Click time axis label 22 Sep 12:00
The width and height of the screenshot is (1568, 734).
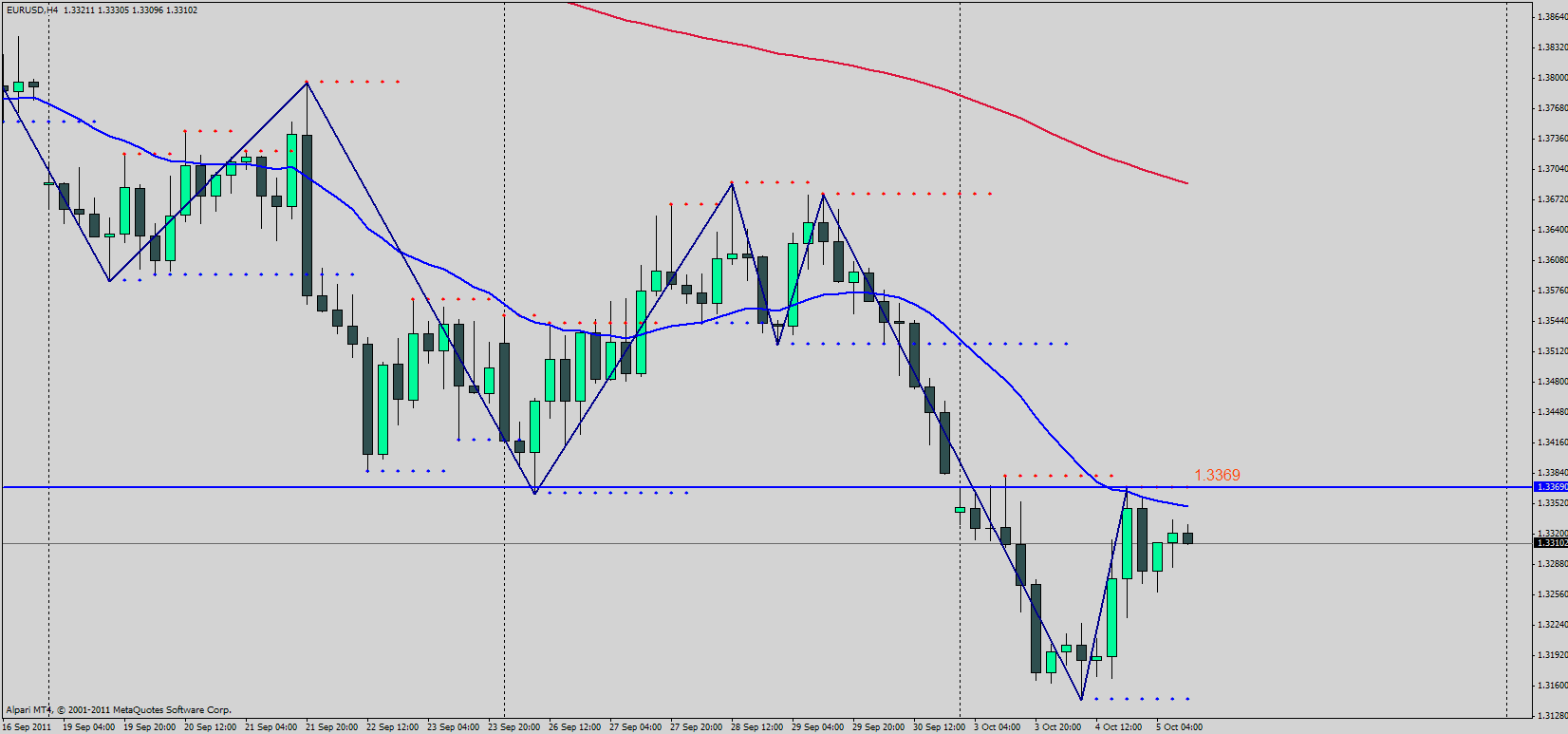pyautogui.click(x=392, y=727)
